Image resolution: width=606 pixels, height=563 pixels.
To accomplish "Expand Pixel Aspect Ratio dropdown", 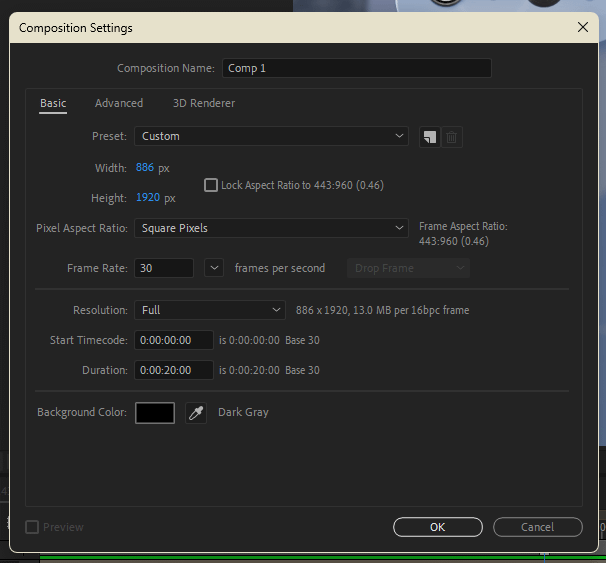I will pyautogui.click(x=271, y=228).
